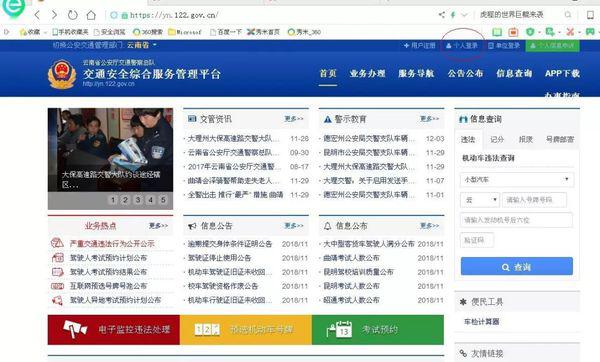Open 严重交通违法行为公开公示 link
Screen dimensions: 600x362
pos(112,243)
